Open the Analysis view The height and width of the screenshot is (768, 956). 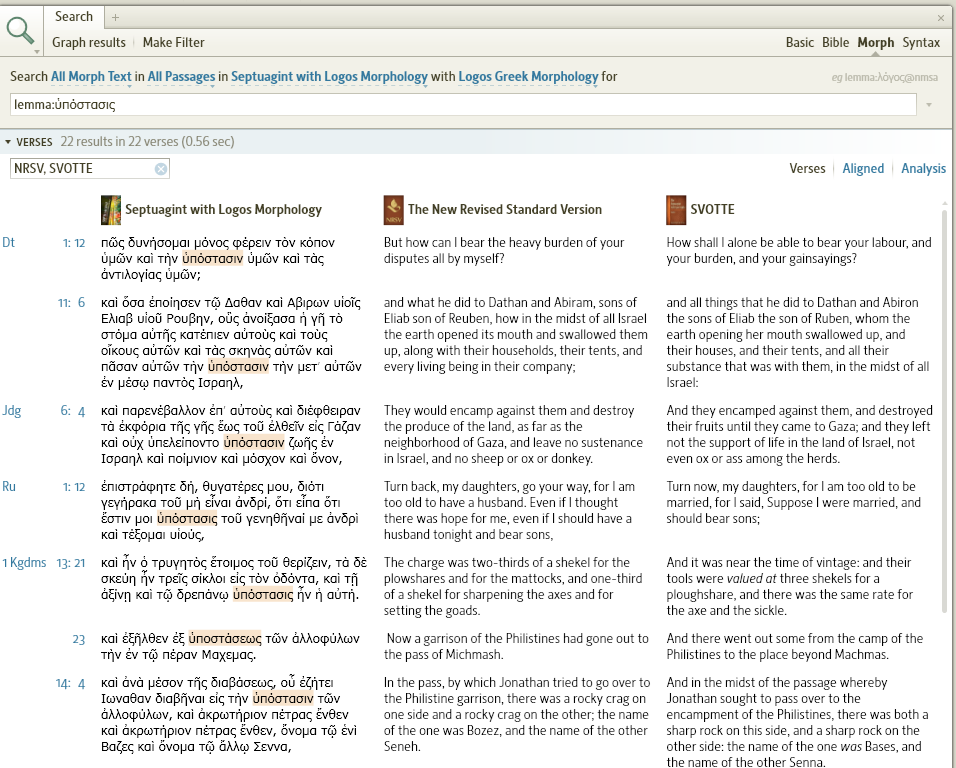click(x=923, y=169)
